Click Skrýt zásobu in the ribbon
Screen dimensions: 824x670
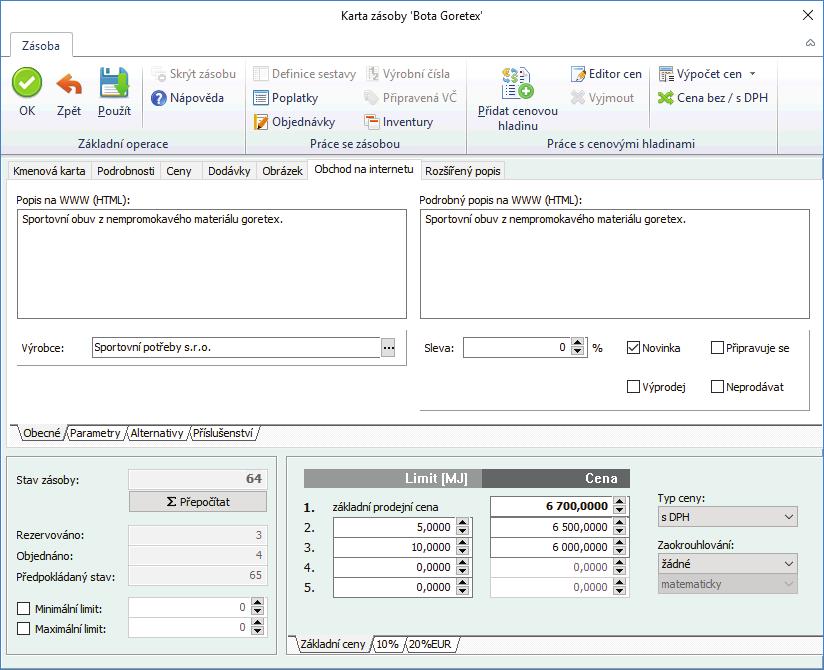tap(193, 74)
